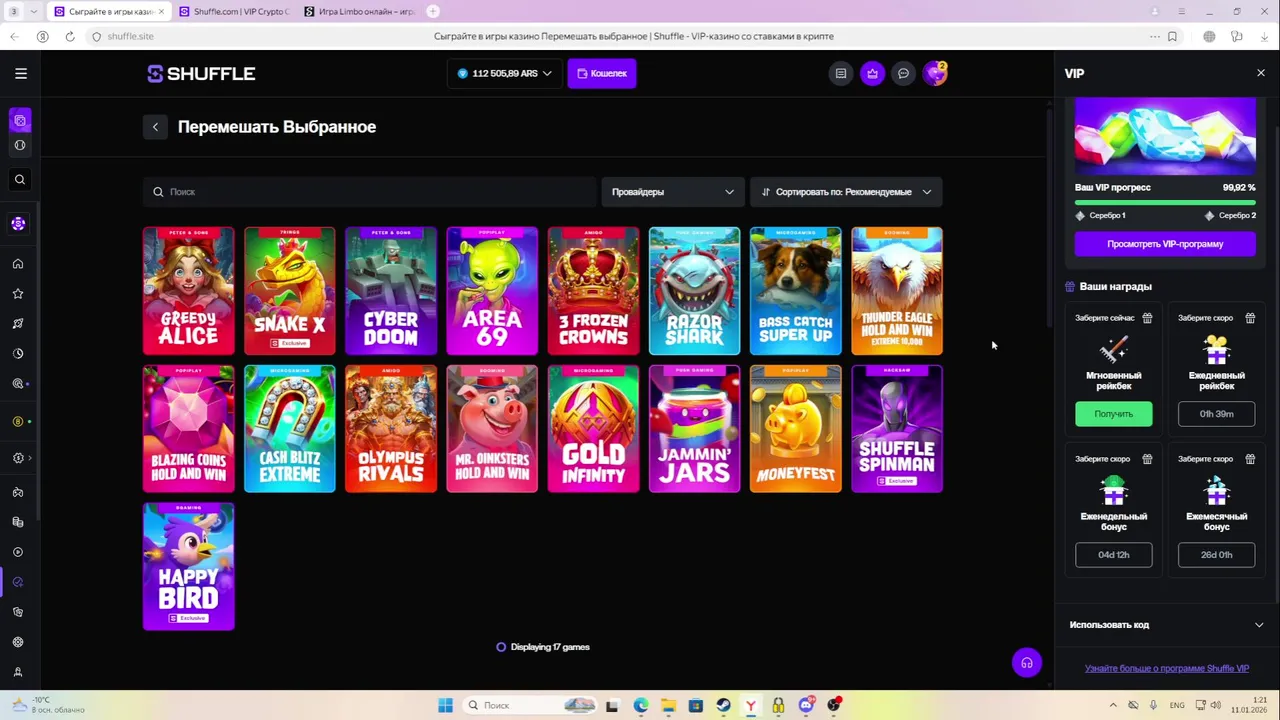1280x720 pixels.
Task: Open the sports section icon in sidebar
Action: 20,146
